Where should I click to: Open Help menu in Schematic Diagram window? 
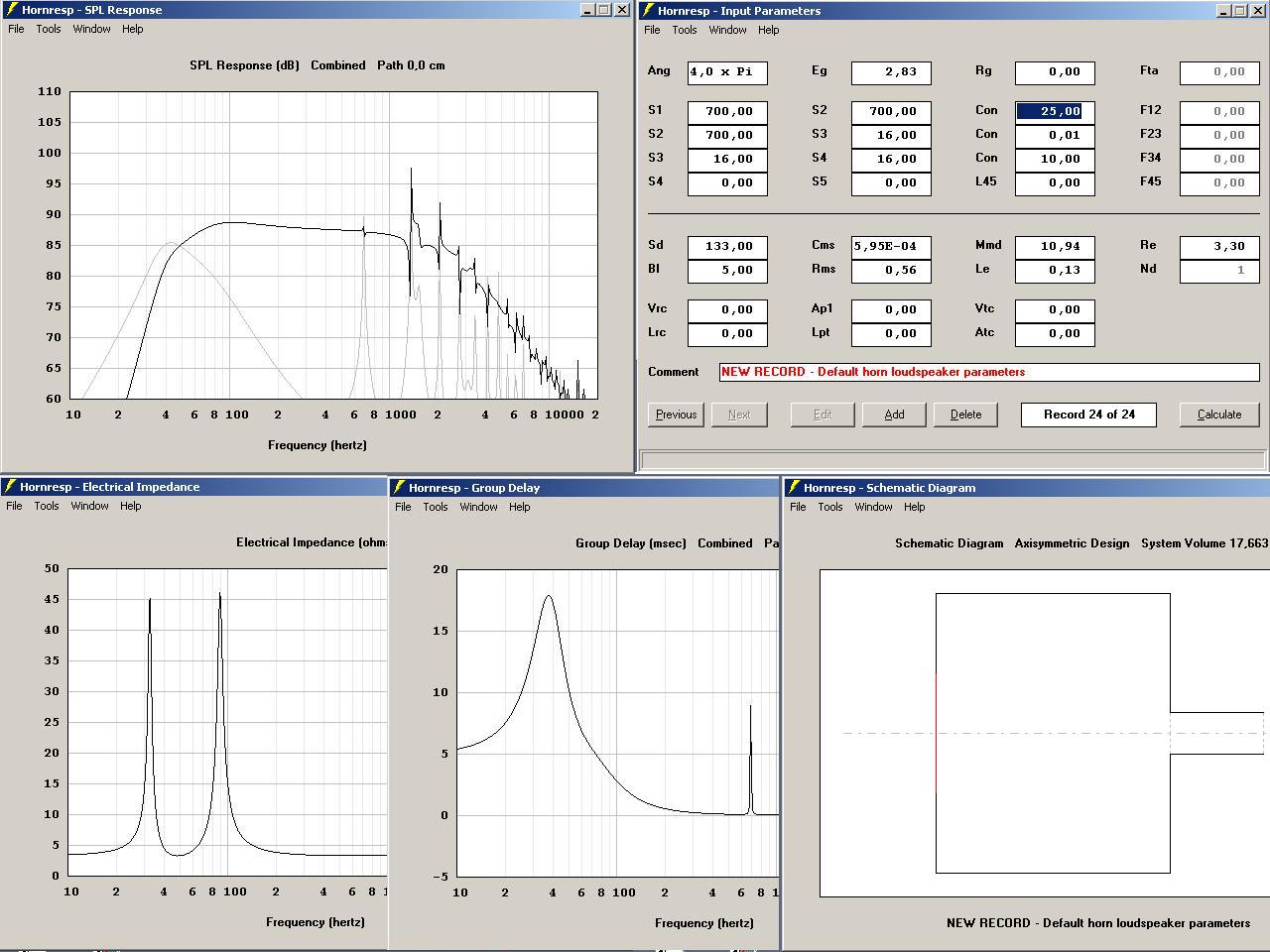point(915,507)
